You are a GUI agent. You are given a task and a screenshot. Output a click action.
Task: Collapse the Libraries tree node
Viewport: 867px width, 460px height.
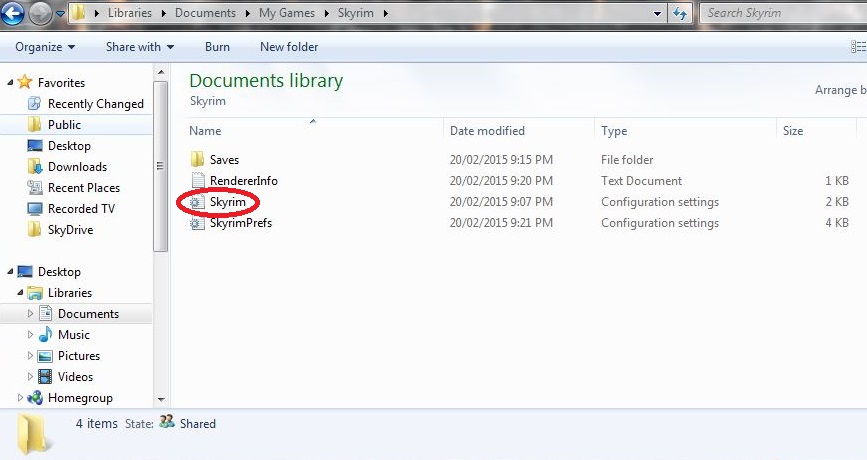tap(20, 292)
